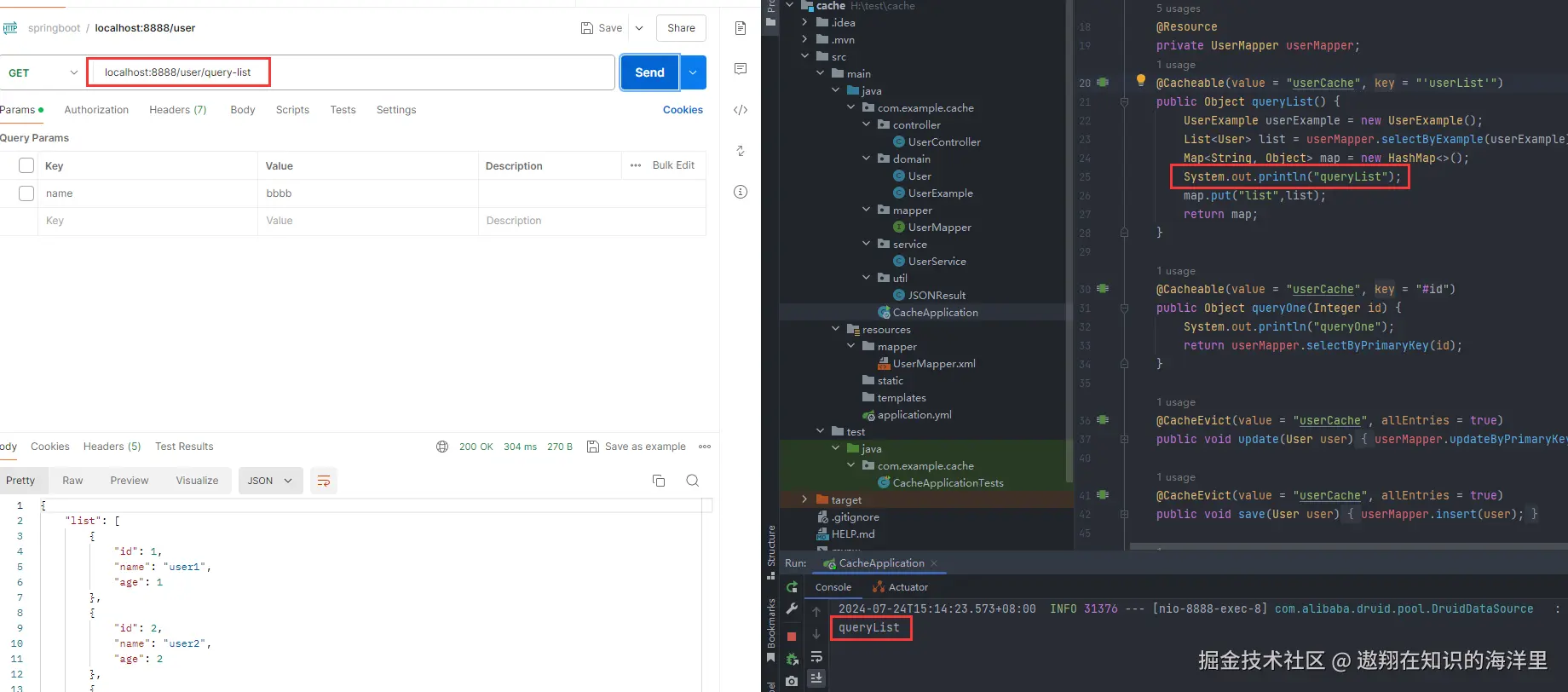Screen dimensions: 1568x692
Task: Search the response body icon
Action: tap(693, 481)
